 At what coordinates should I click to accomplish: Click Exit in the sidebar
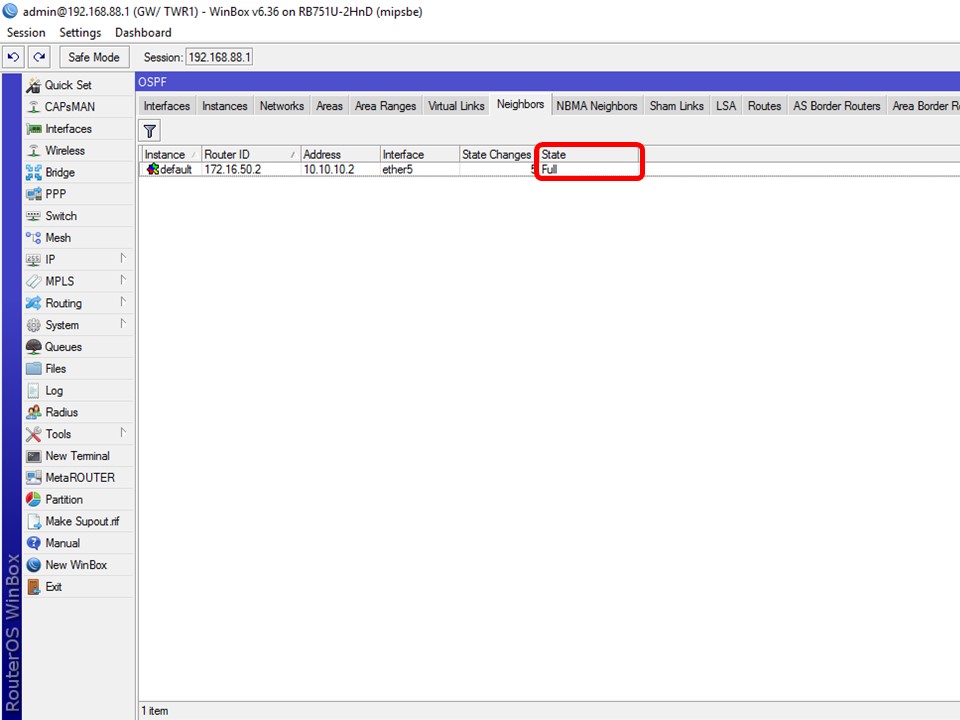pyautogui.click(x=78, y=587)
